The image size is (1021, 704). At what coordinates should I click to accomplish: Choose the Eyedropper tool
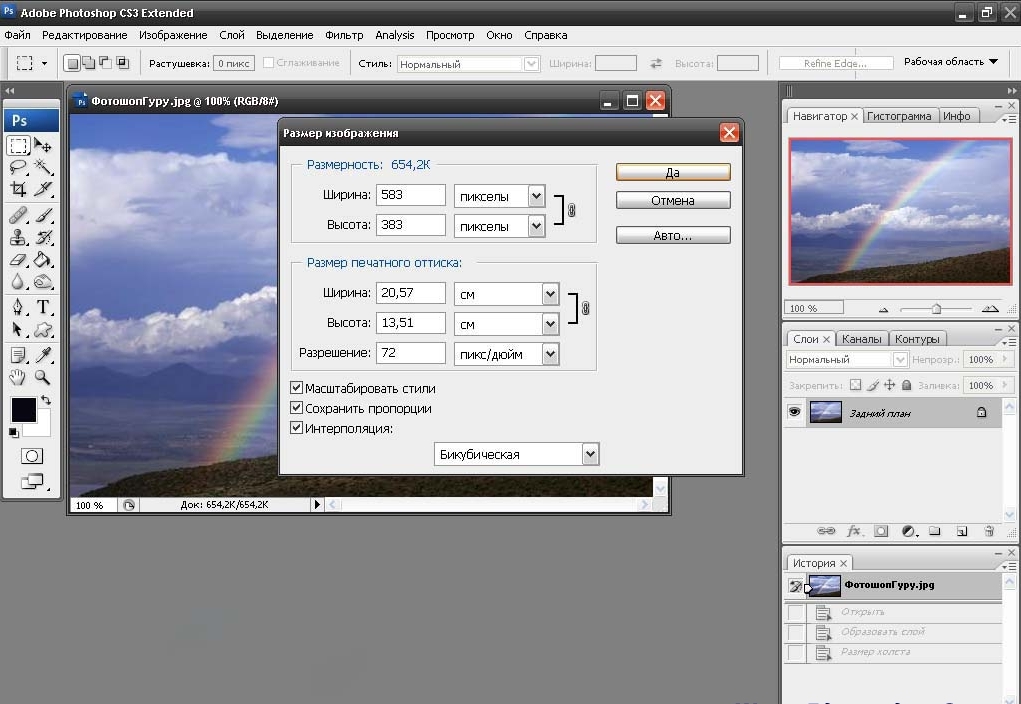click(43, 355)
